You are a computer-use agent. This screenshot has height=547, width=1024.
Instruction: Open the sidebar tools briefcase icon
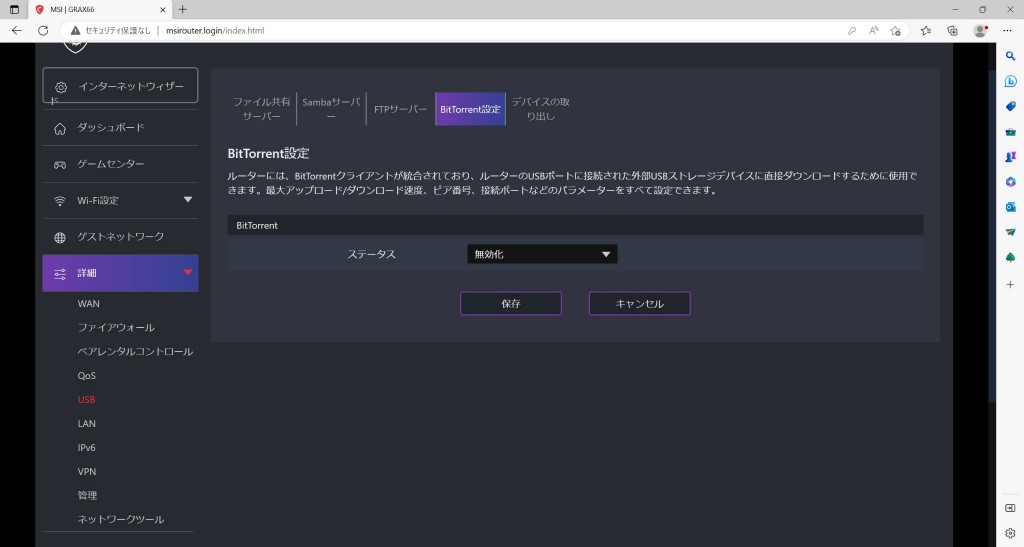point(1010,132)
